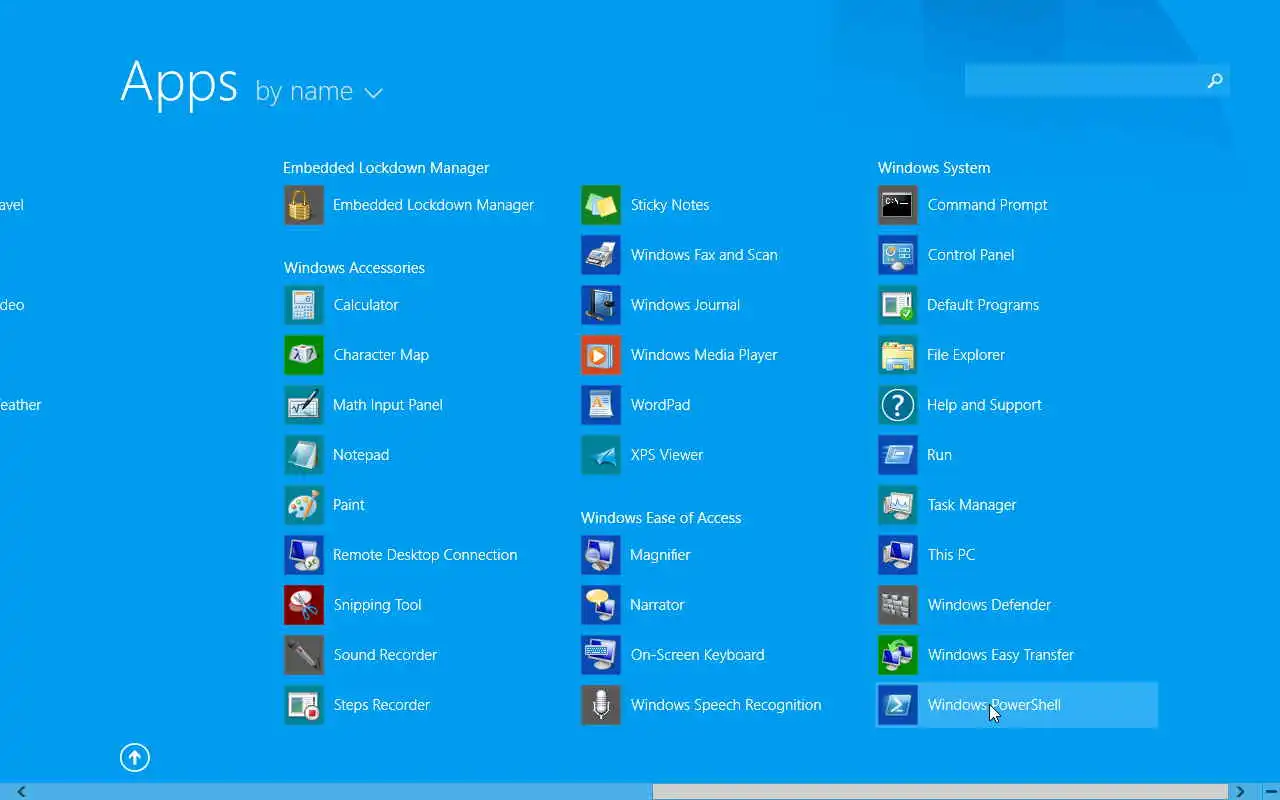1280x800 pixels.
Task: Click the Windows Accessories group header
Action: [x=354, y=268]
